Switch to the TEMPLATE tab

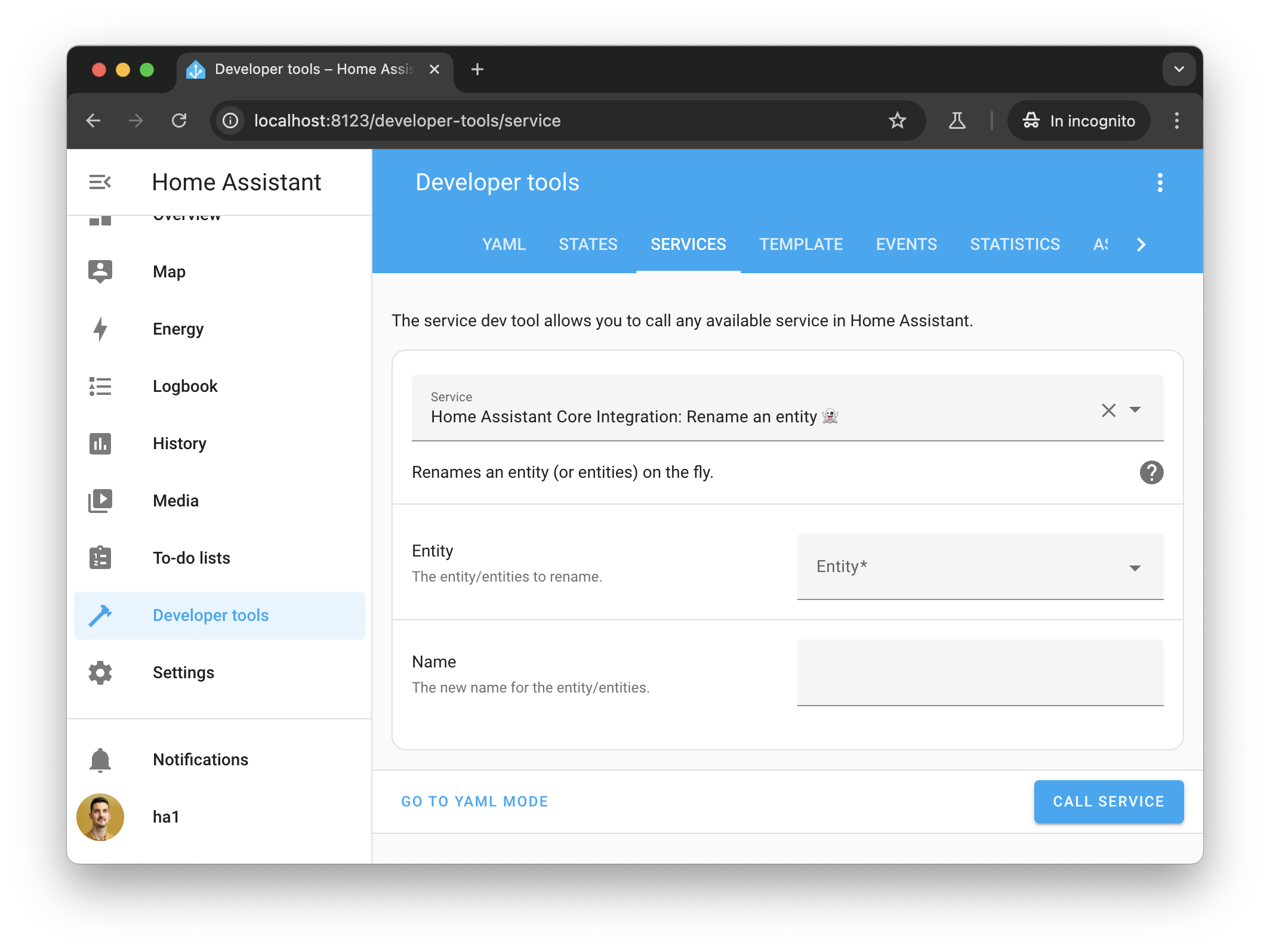tap(801, 244)
